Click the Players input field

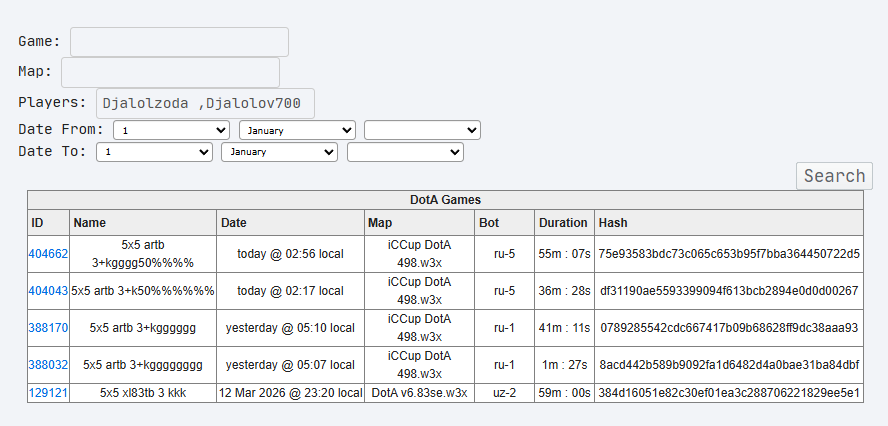[x=205, y=104]
